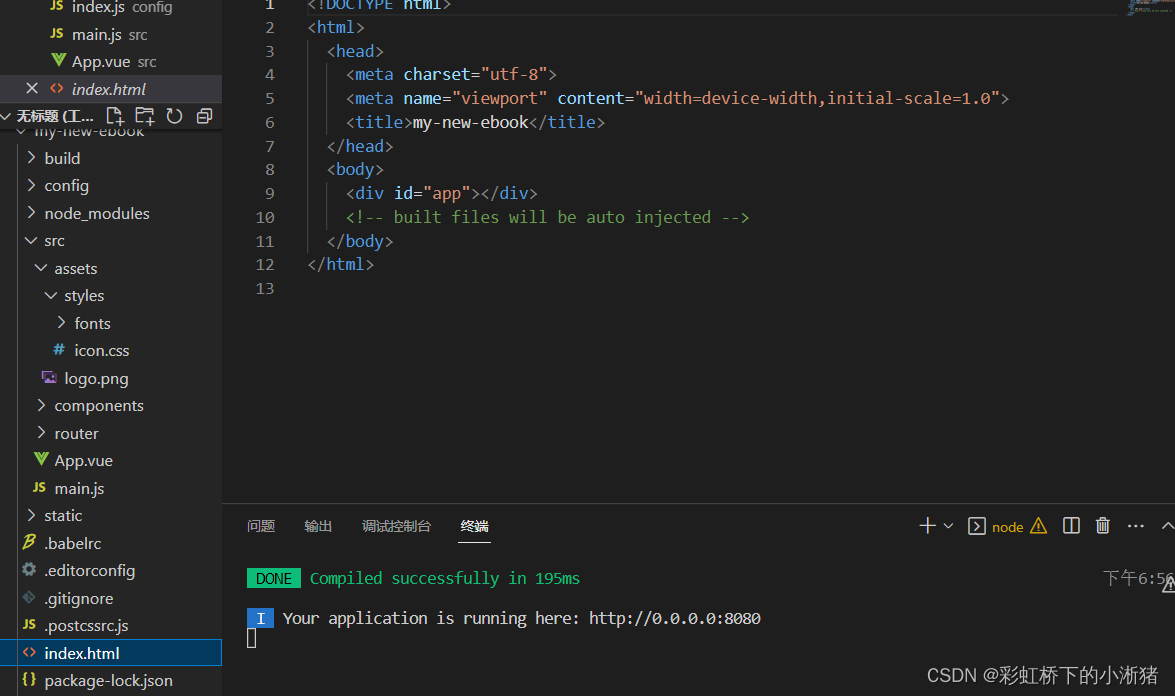The height and width of the screenshot is (696, 1175).
Task: Click the auto injected comment on line 10
Action: pyautogui.click(x=547, y=217)
